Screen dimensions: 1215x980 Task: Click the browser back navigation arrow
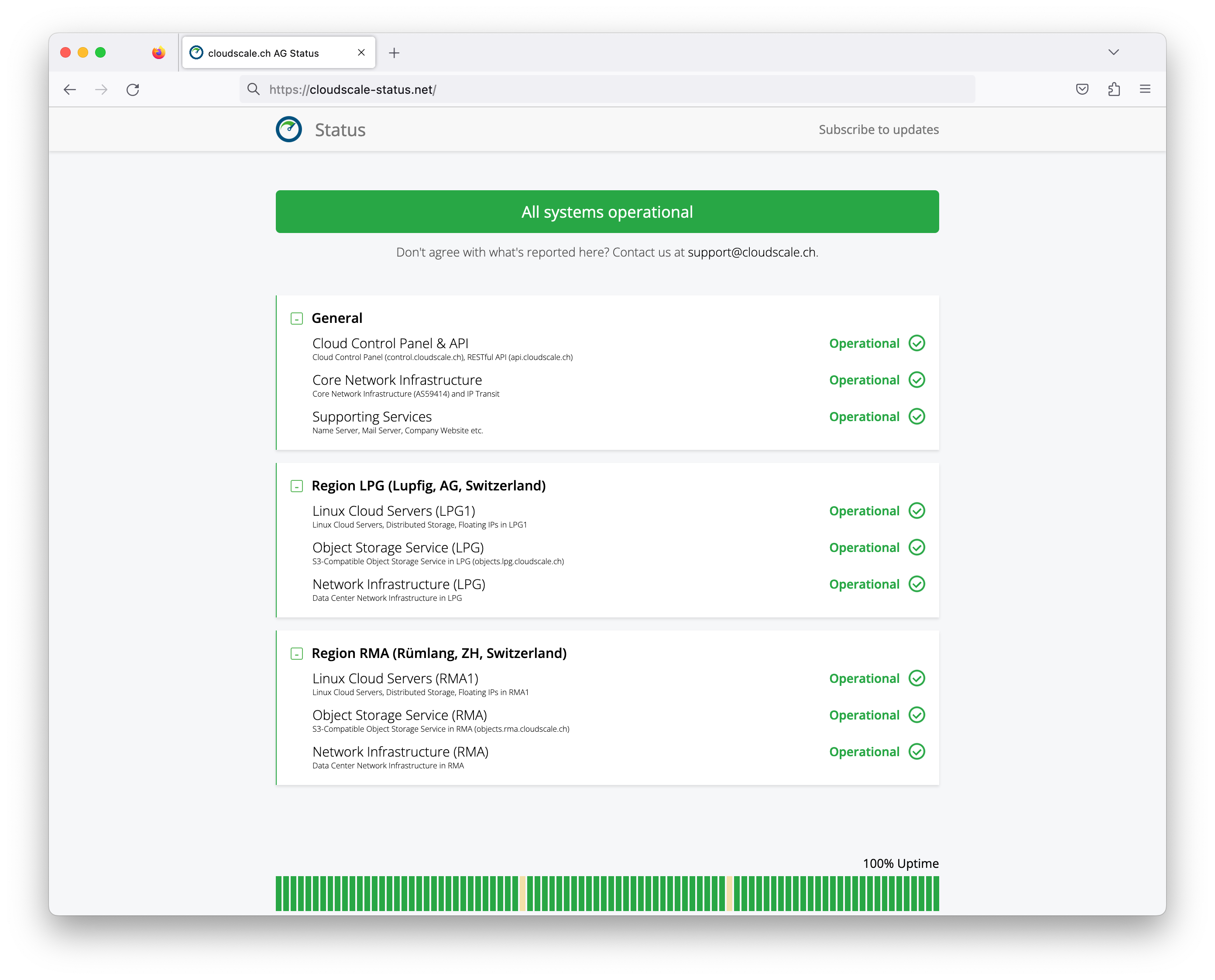pos(70,89)
